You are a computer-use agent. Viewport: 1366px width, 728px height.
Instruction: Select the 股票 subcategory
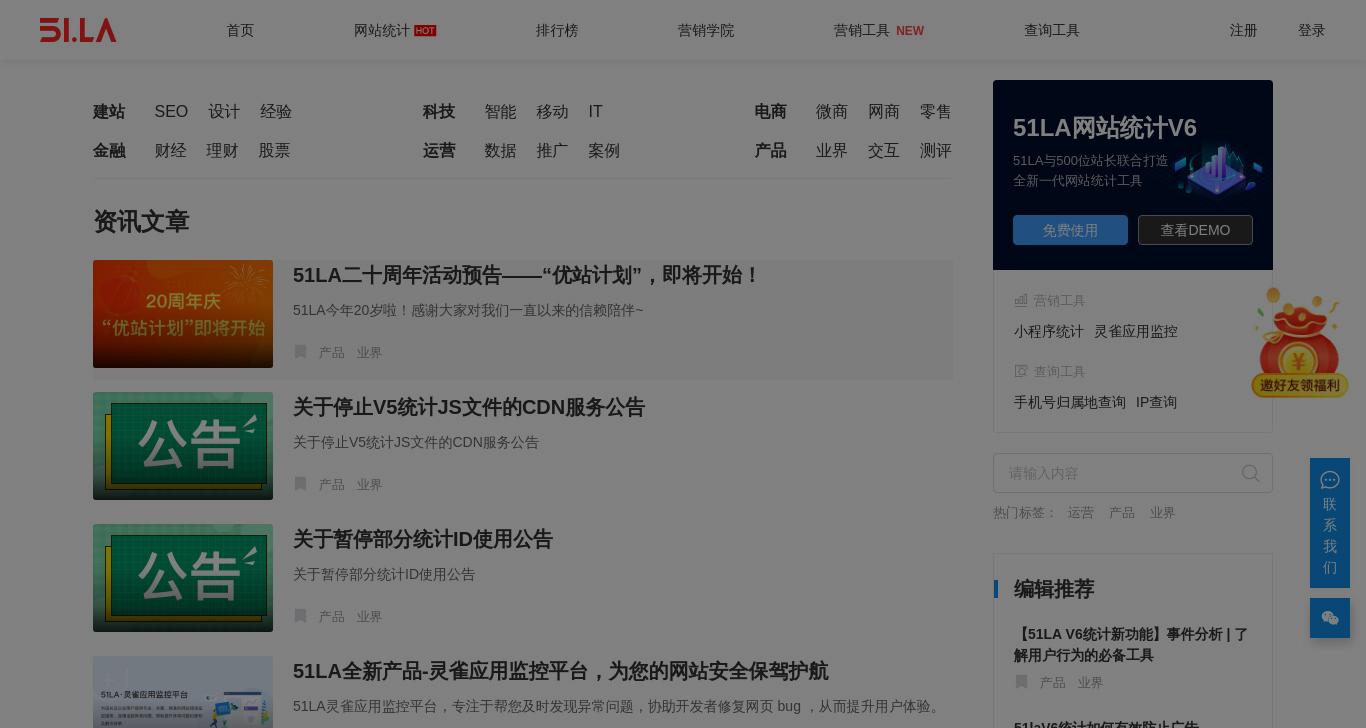click(274, 151)
